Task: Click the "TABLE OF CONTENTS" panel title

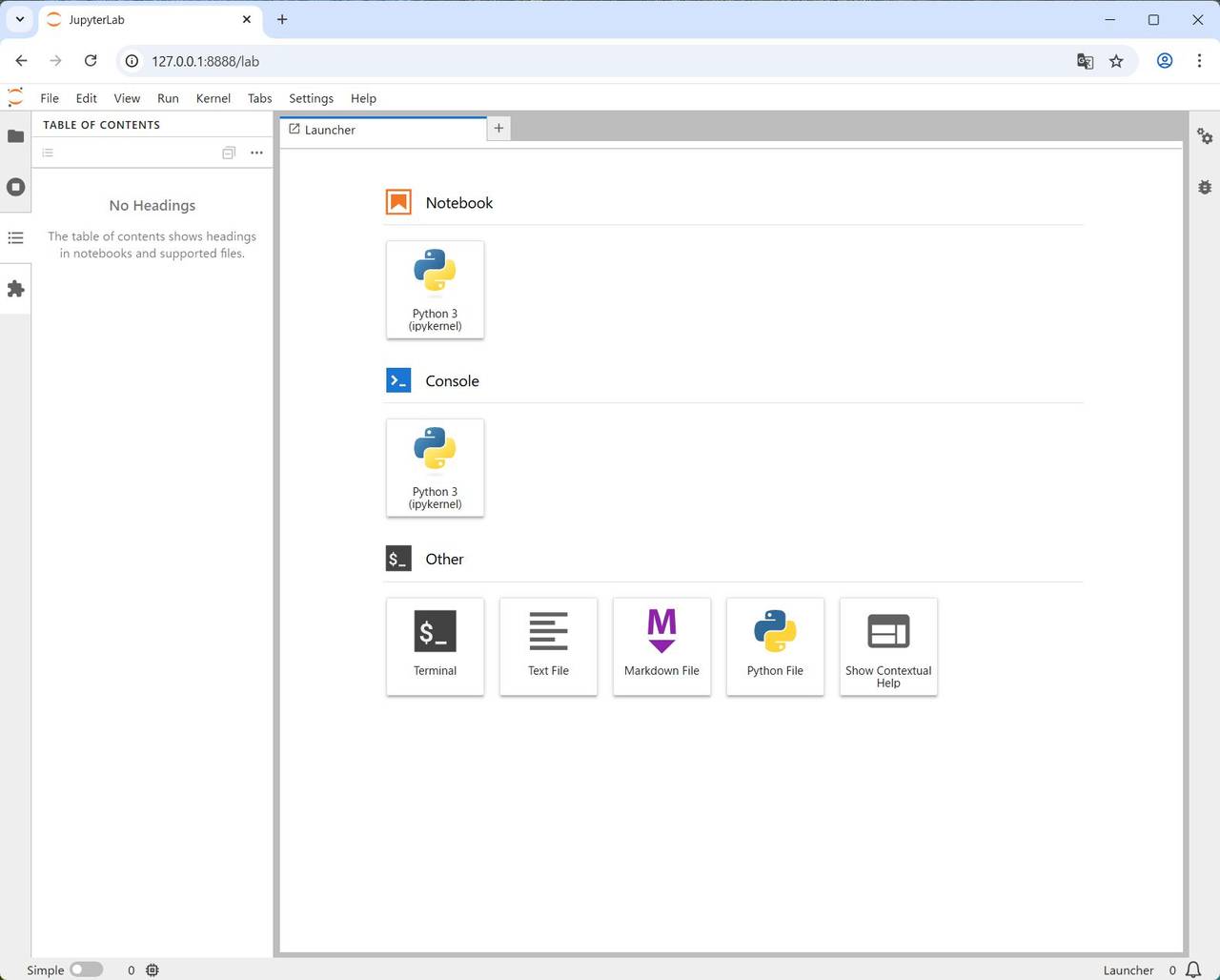Action: pyautogui.click(x=101, y=125)
